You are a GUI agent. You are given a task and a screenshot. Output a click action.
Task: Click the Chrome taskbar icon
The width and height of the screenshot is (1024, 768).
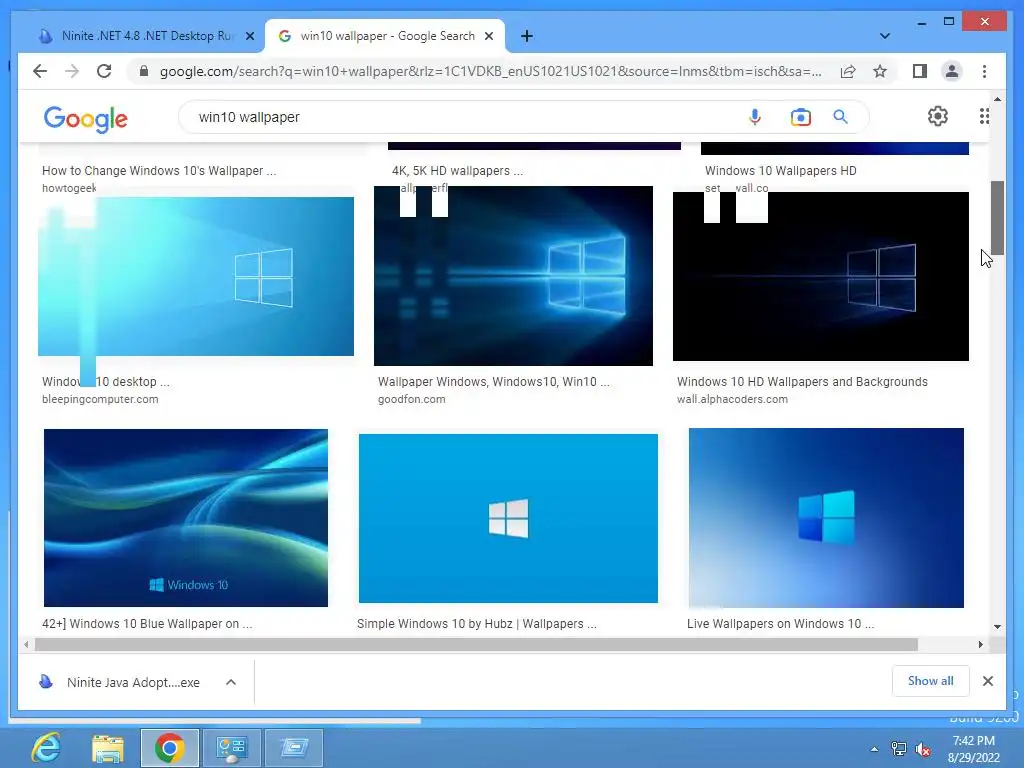[x=170, y=748]
